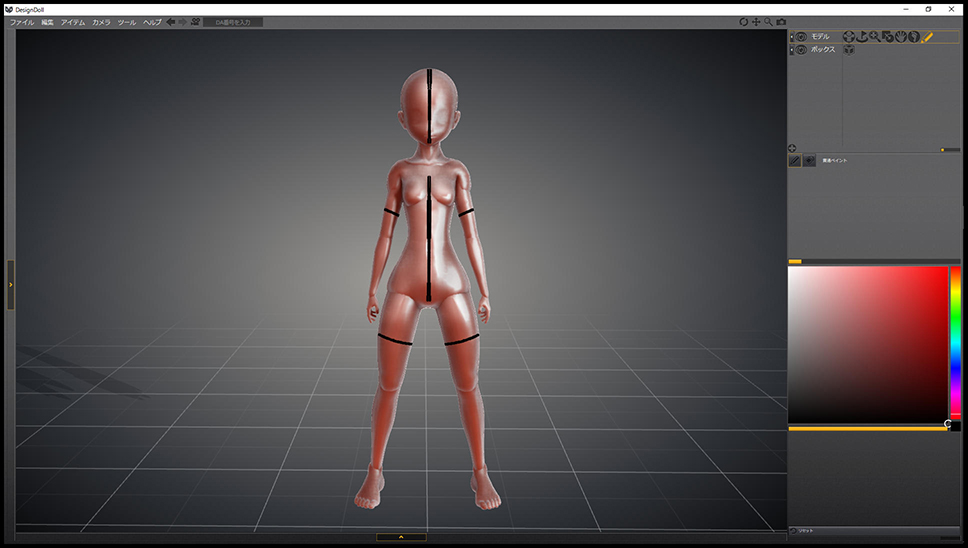Select the ボックス item in the list
The image size is (968, 548).
(822, 50)
